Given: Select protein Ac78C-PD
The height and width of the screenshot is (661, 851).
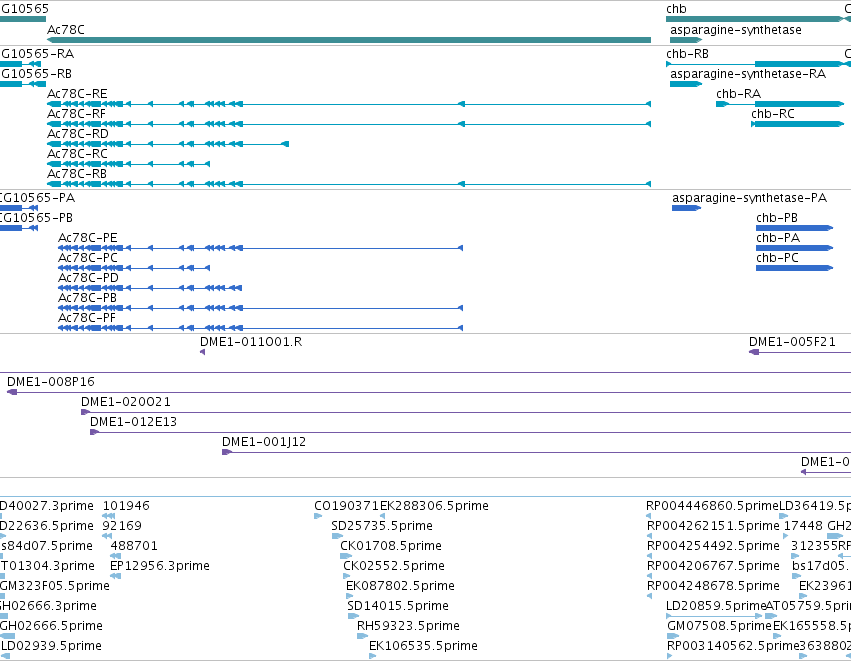Looking at the screenshot, I should (x=150, y=288).
